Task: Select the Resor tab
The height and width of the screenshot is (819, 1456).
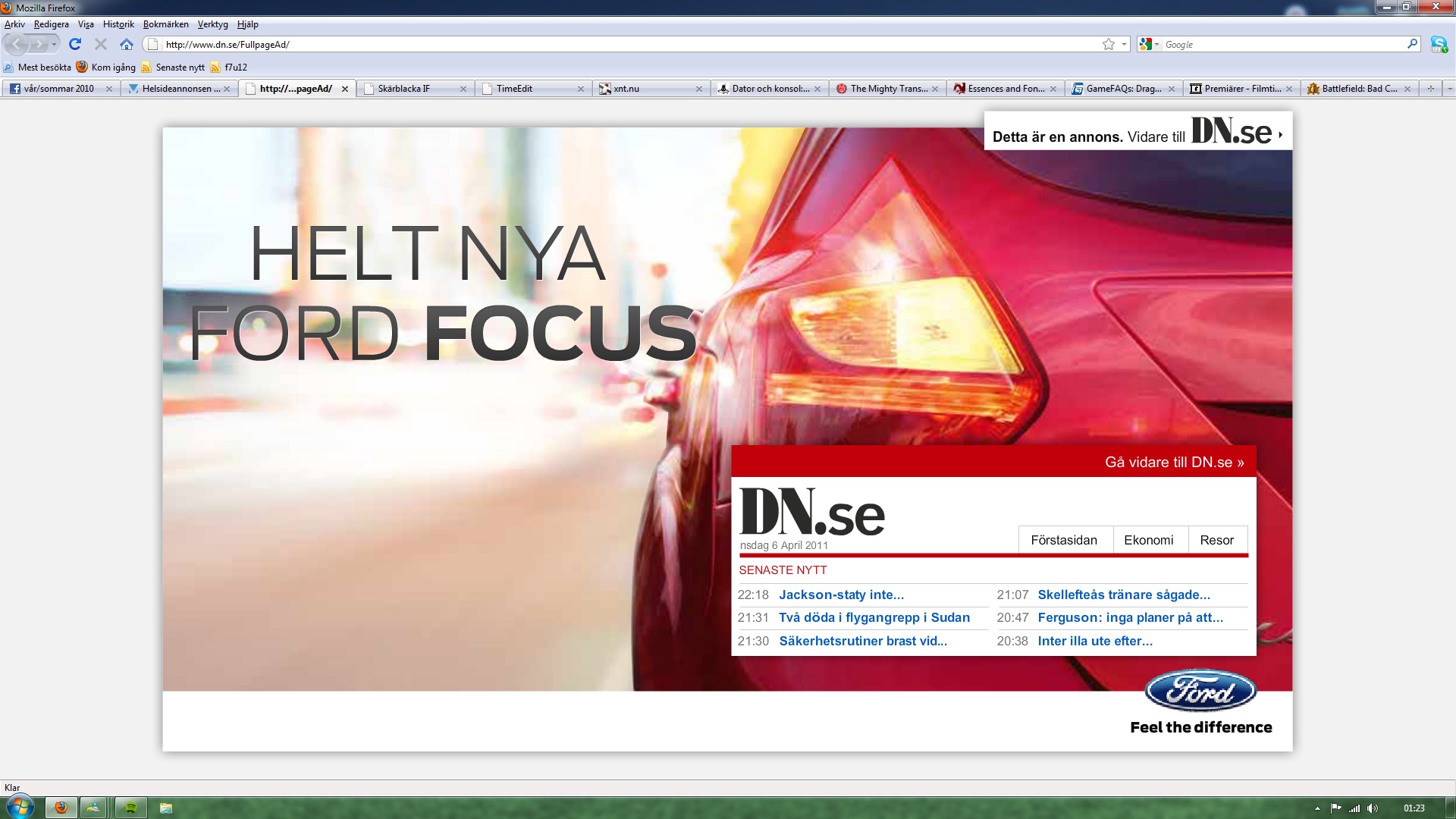Action: pyautogui.click(x=1217, y=540)
